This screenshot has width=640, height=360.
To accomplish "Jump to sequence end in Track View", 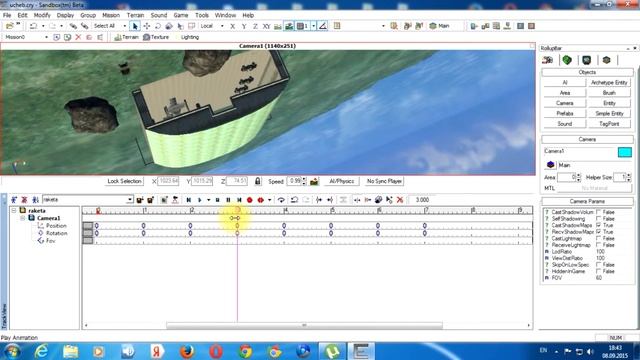I will [239, 200].
